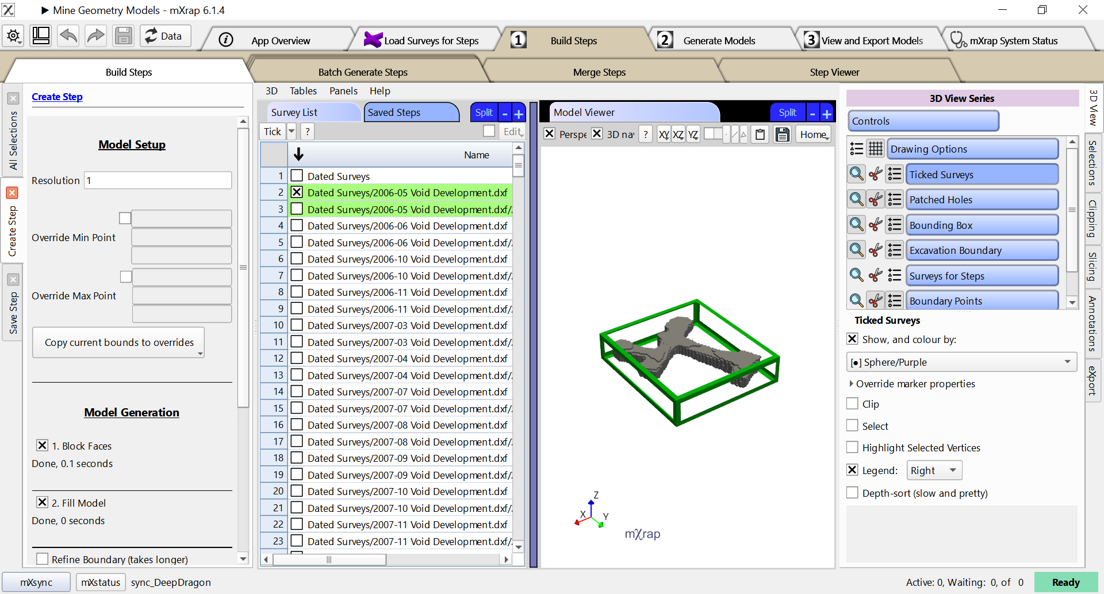
Task: Toggle the Perspective checkbox
Action: click(x=550, y=134)
